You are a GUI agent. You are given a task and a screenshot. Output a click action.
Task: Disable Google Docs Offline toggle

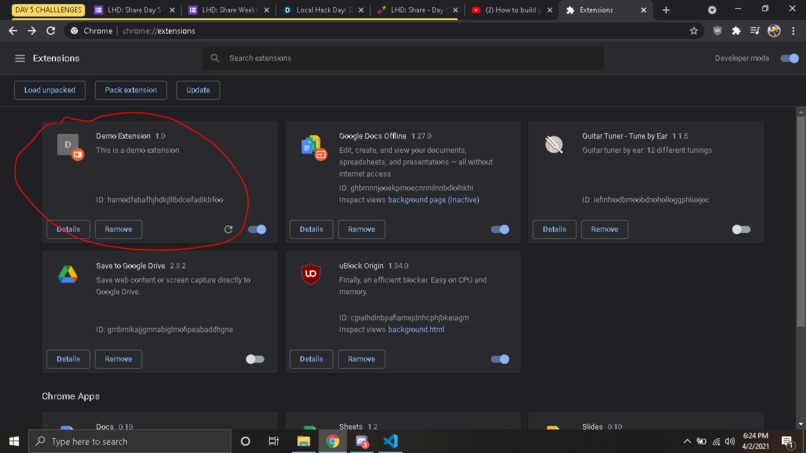(500, 229)
